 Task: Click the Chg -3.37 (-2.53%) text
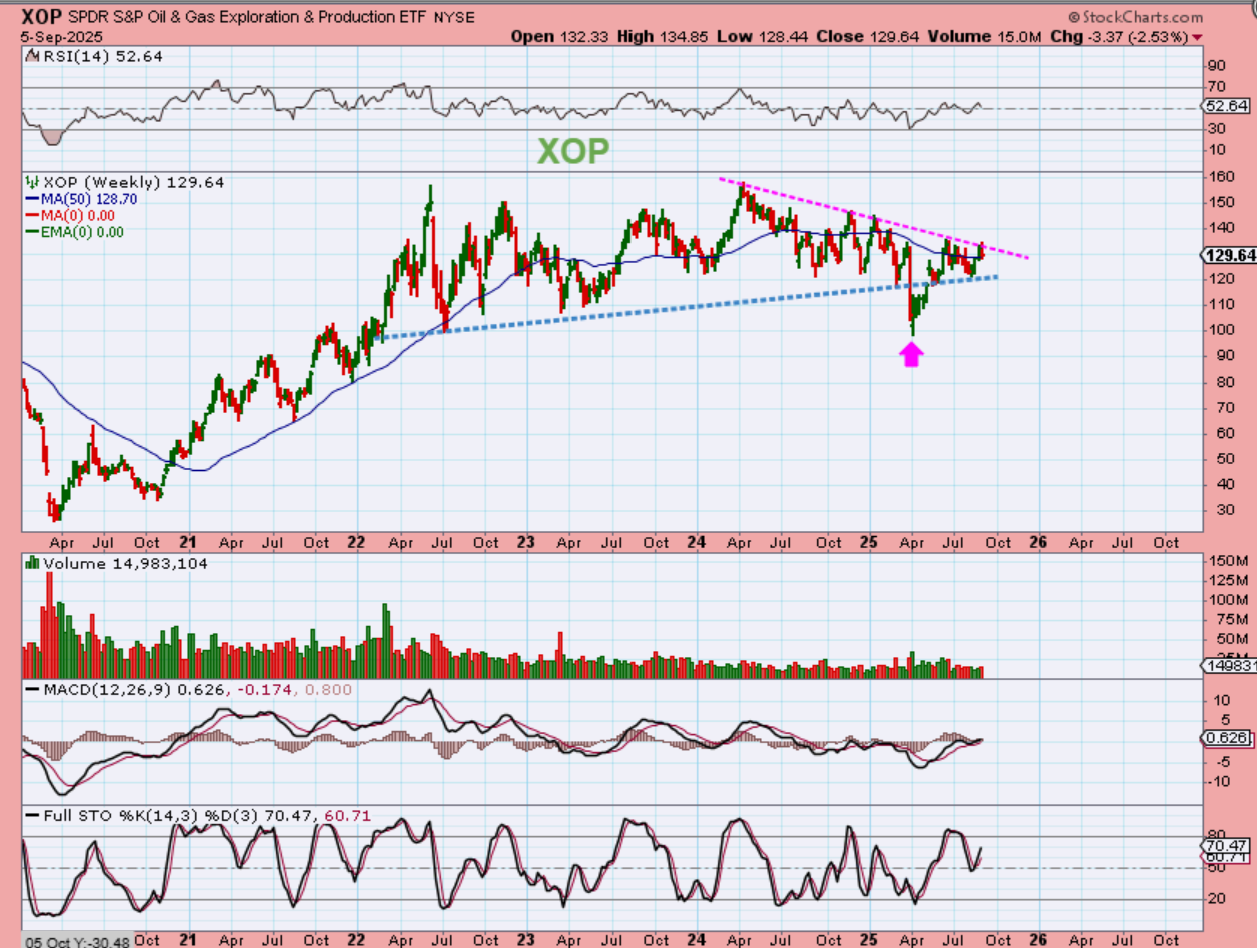1120,36
